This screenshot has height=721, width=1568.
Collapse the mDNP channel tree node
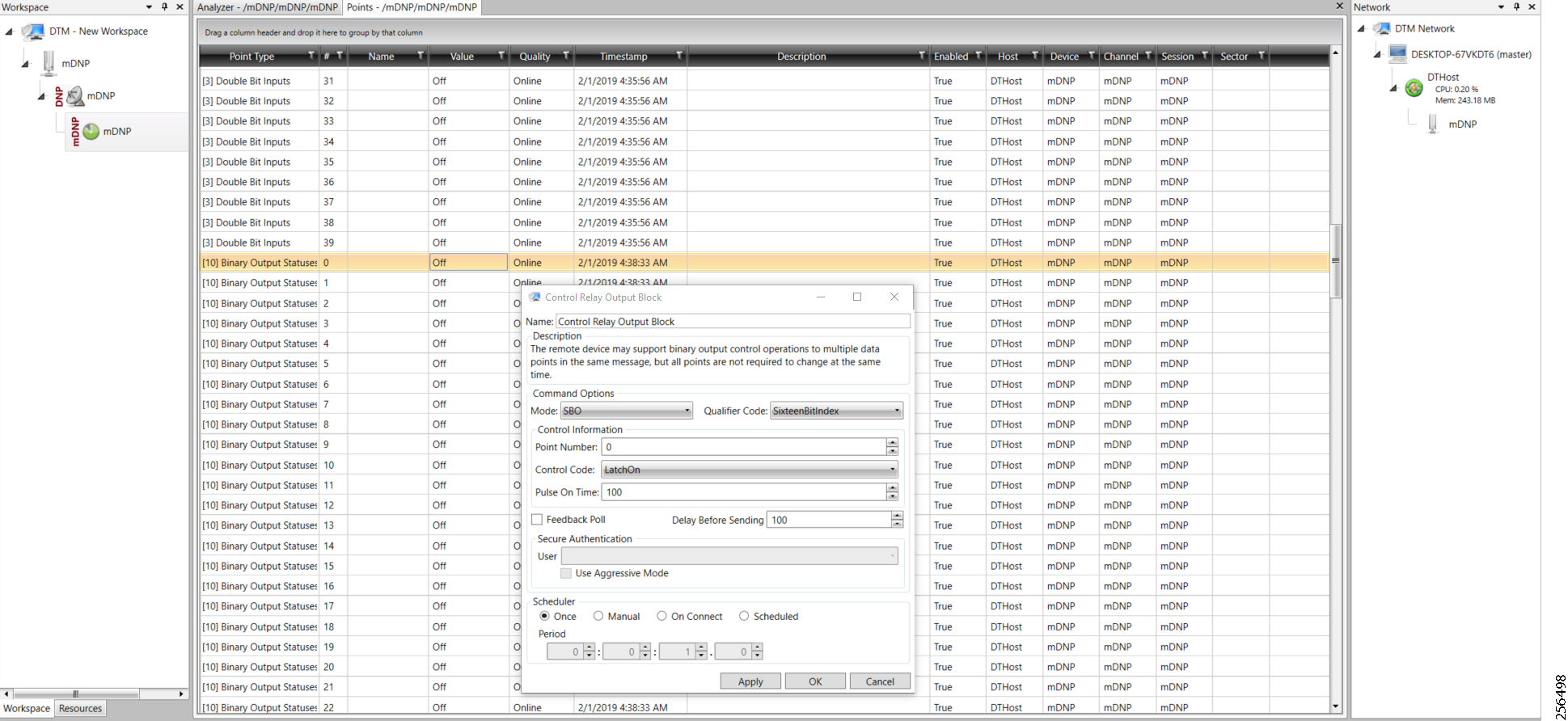pos(41,97)
